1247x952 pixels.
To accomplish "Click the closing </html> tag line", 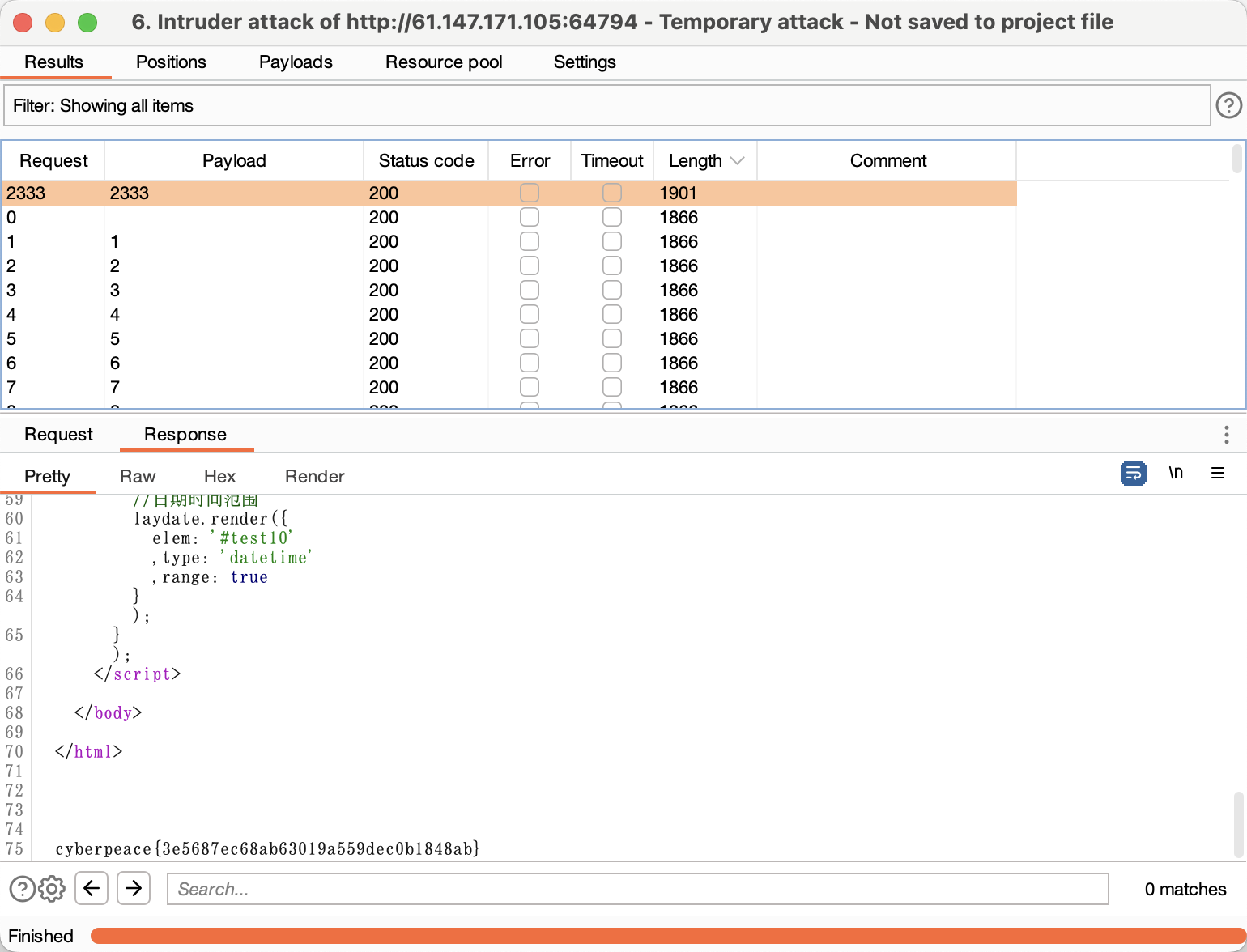I will (x=88, y=751).
